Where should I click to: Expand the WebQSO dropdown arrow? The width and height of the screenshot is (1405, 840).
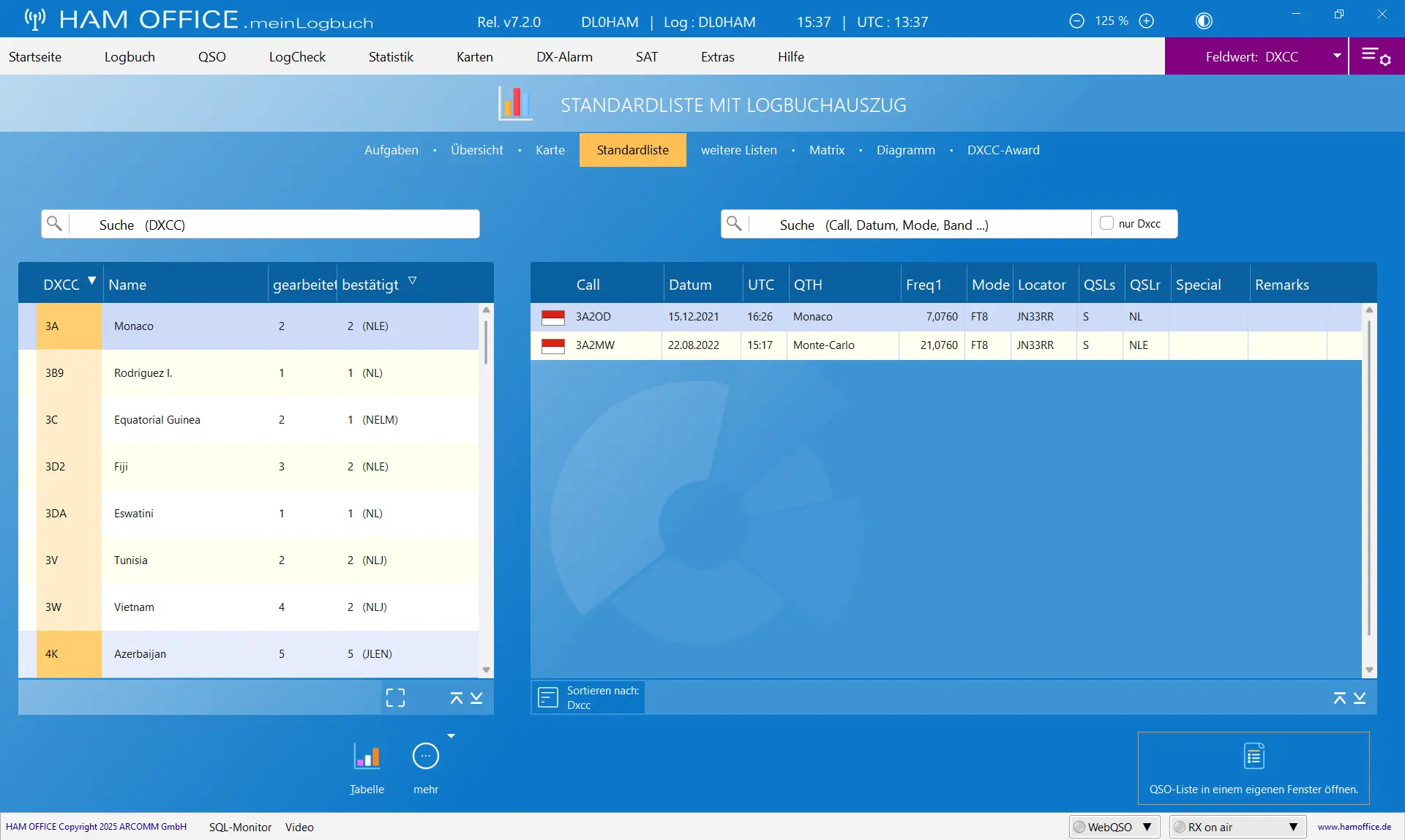click(1147, 827)
